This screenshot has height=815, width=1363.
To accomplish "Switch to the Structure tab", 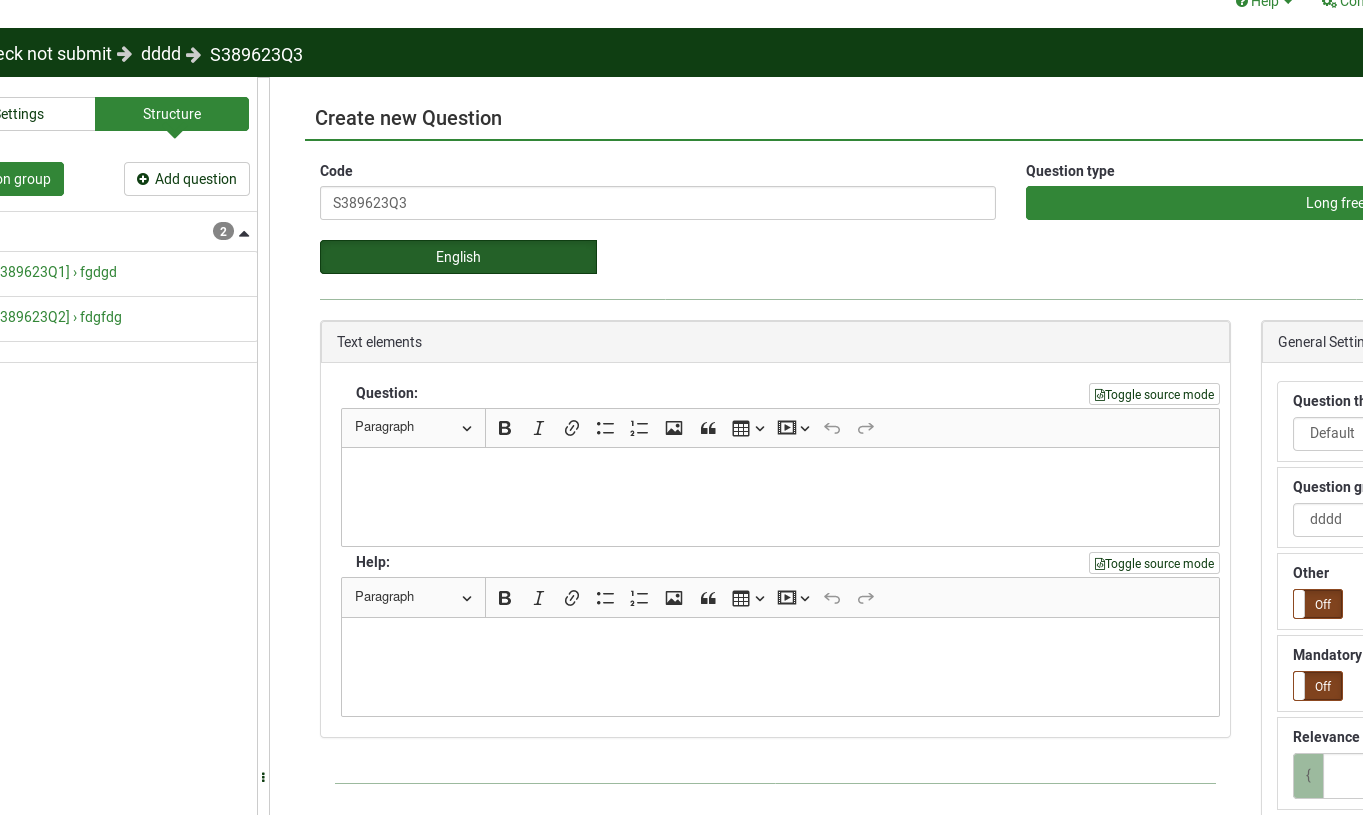I will (172, 114).
